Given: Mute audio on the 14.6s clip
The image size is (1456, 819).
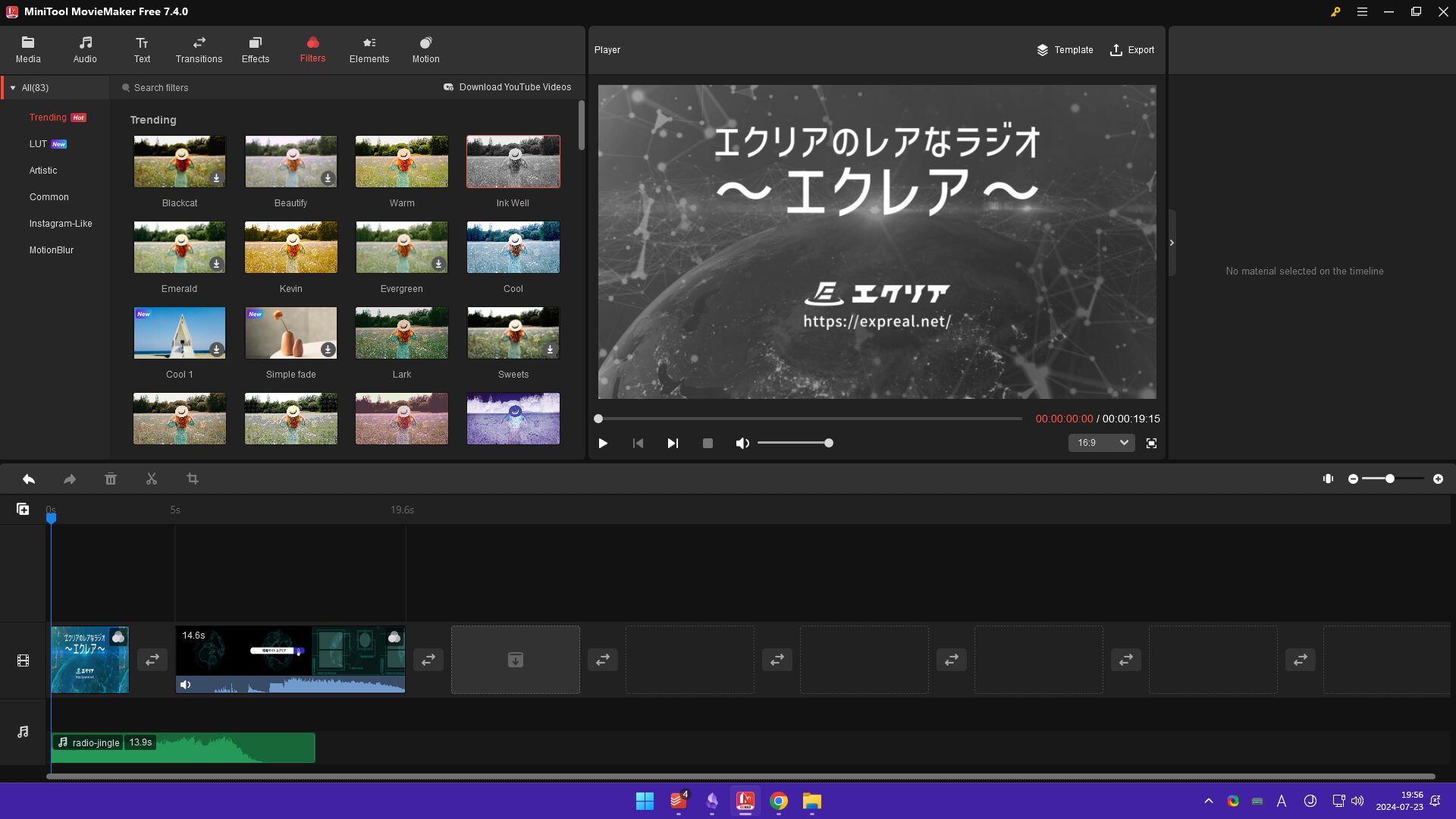Looking at the screenshot, I should 186,685.
